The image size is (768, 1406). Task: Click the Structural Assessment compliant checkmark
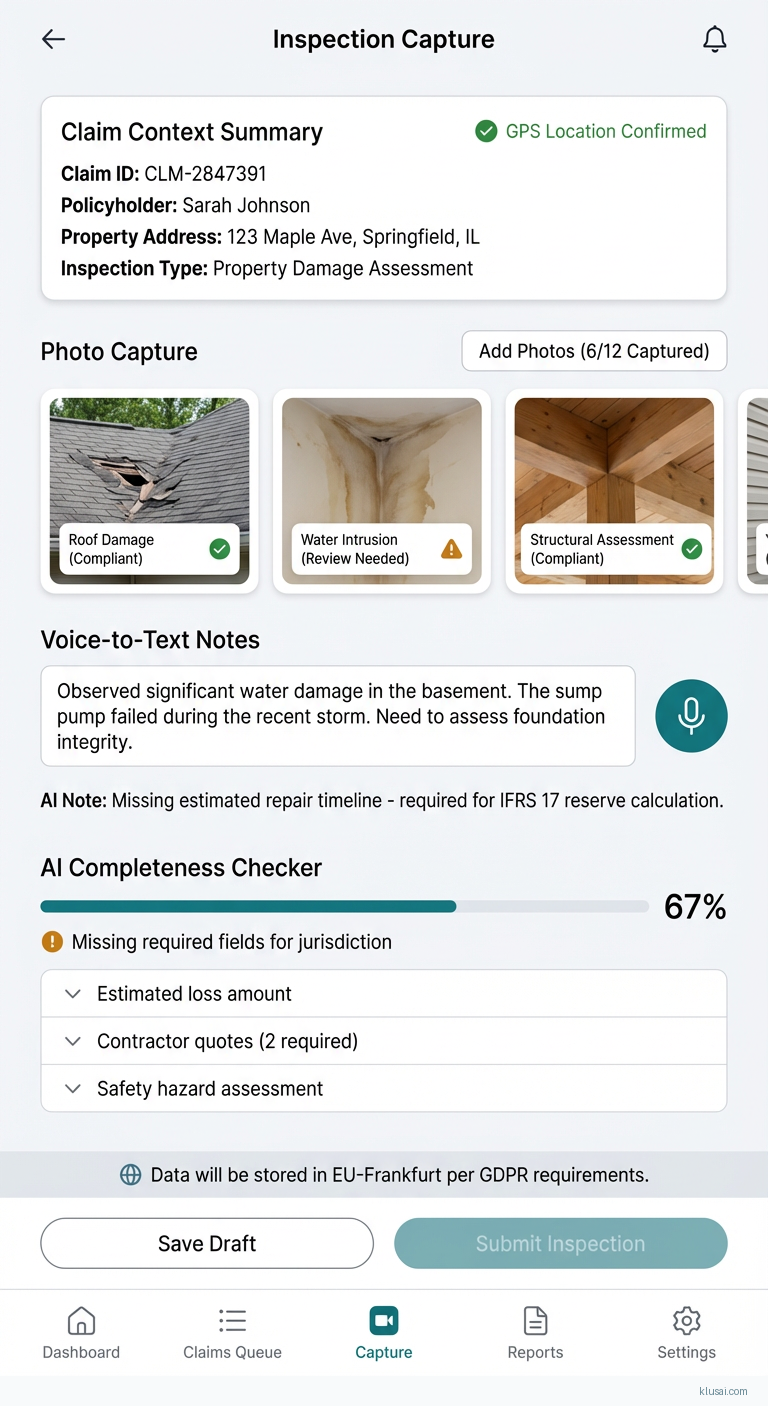pyautogui.click(x=692, y=549)
